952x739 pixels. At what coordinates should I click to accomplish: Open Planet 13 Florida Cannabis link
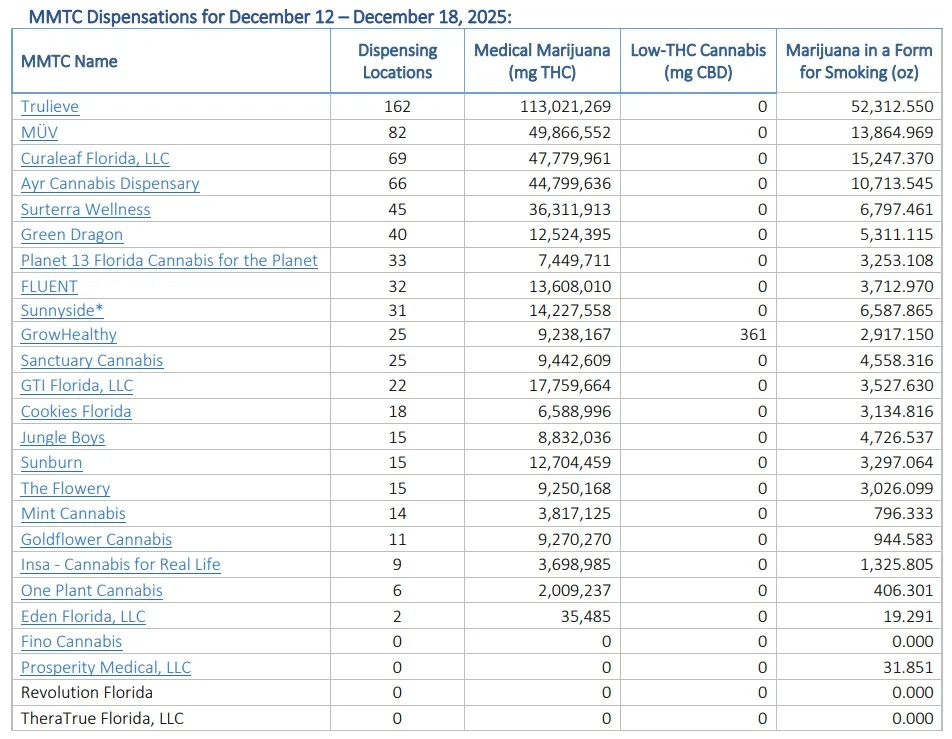point(169,260)
